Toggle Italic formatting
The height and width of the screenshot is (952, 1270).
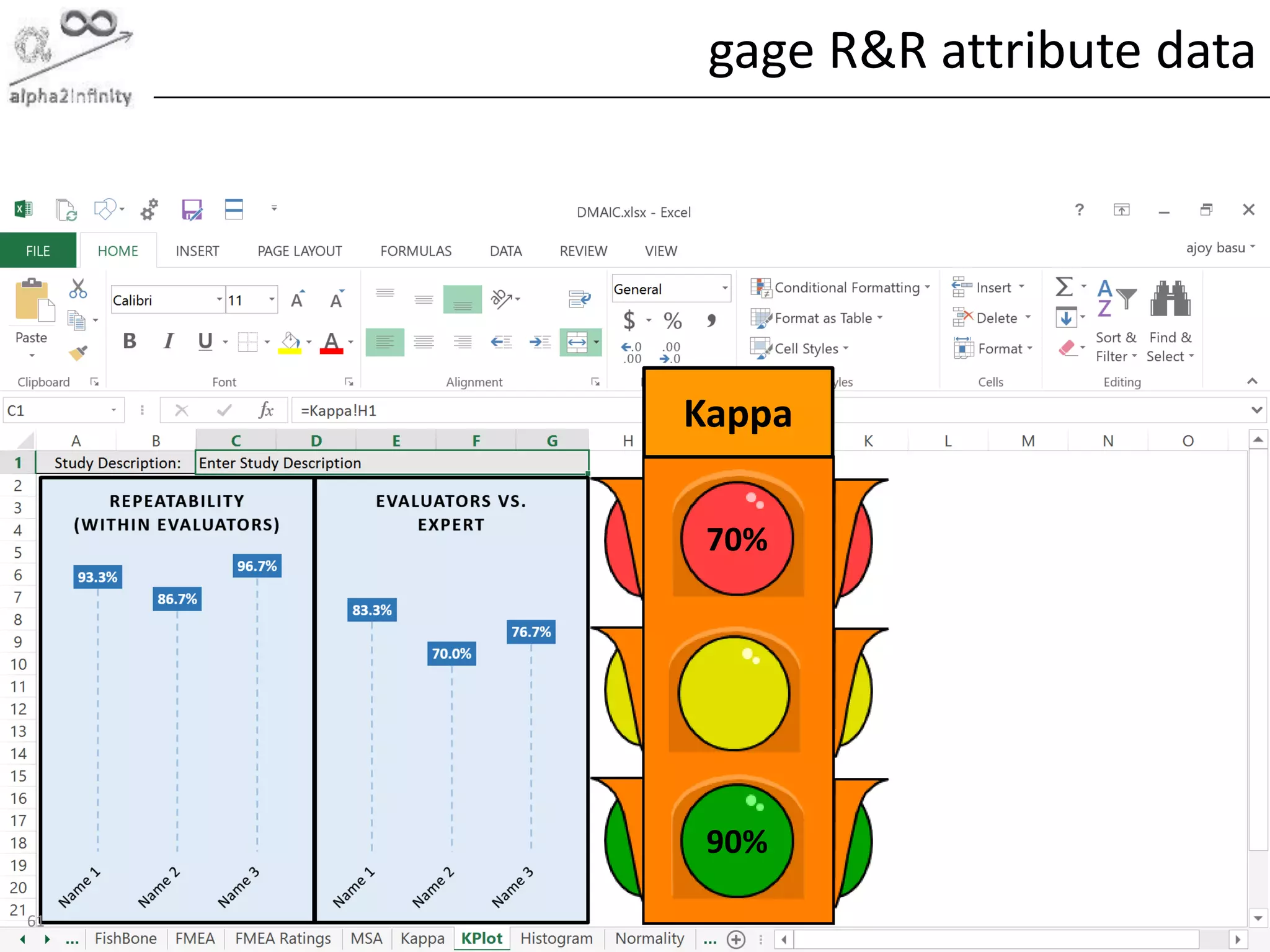pos(168,342)
